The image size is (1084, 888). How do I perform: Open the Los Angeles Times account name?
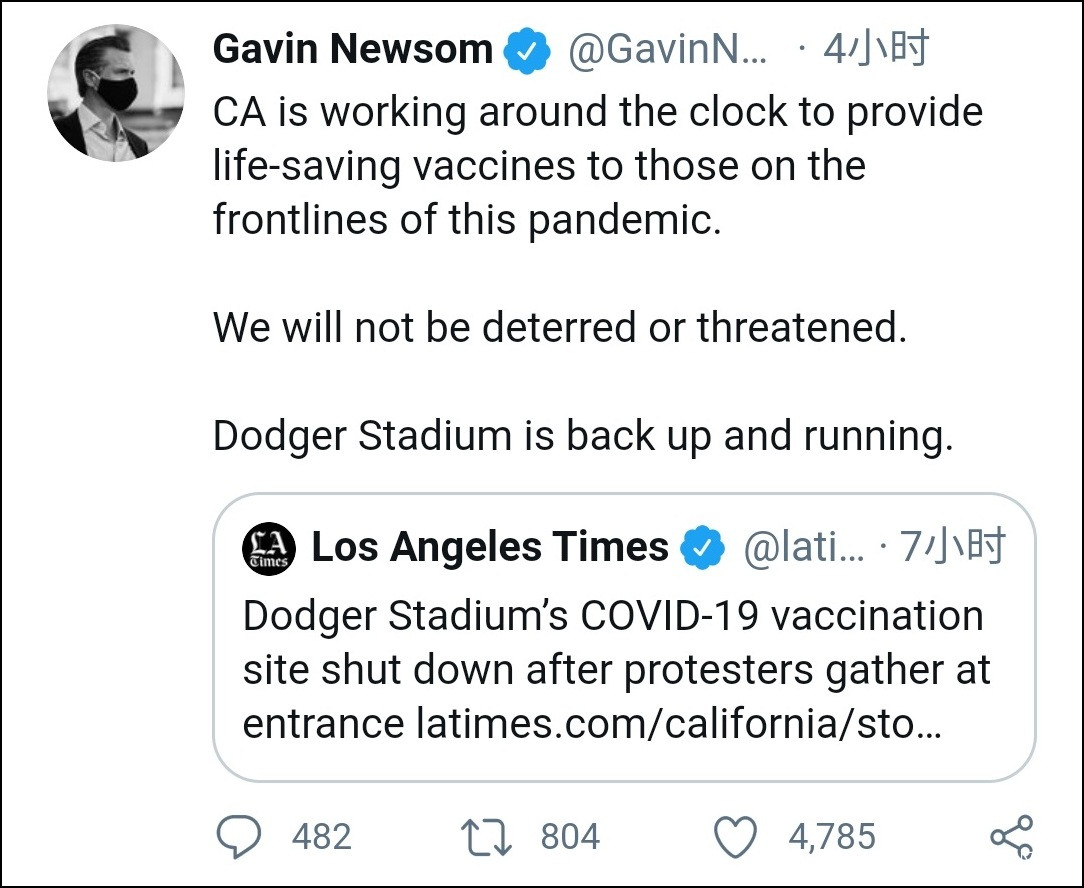[490, 547]
